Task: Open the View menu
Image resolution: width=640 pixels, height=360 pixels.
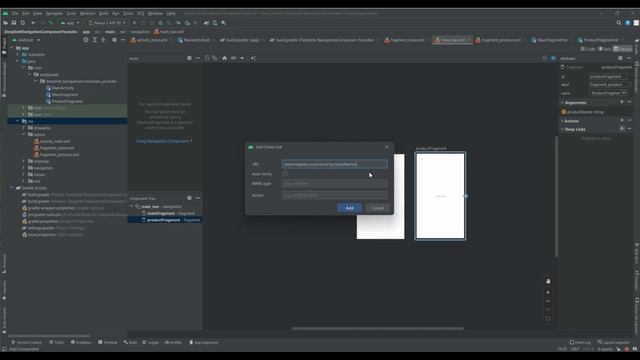Action: (38, 13)
